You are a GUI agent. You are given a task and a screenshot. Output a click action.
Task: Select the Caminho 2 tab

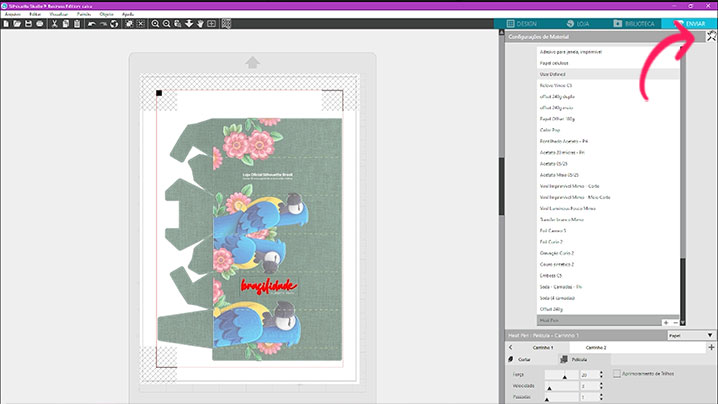click(x=596, y=348)
